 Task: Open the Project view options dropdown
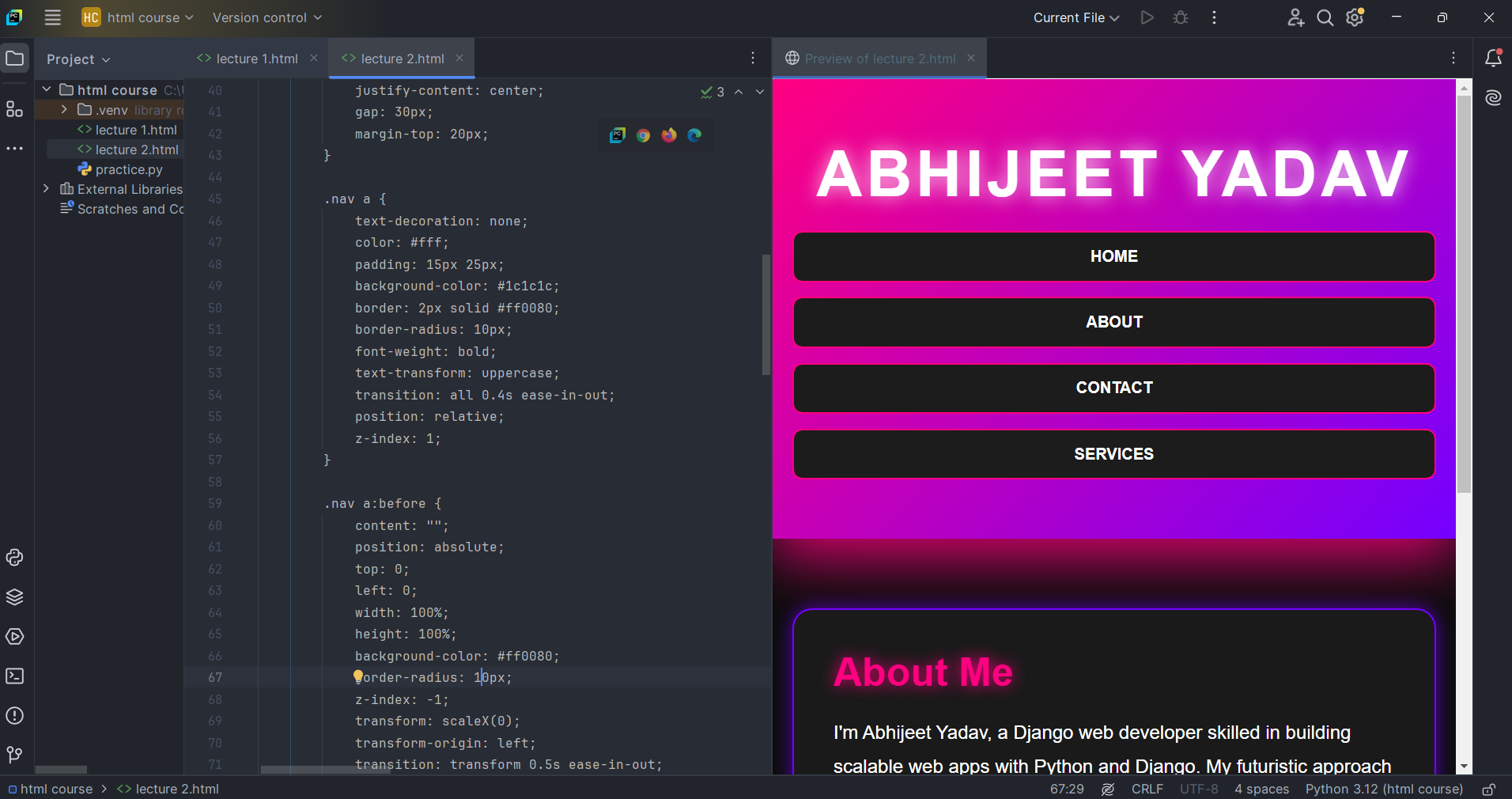78,59
